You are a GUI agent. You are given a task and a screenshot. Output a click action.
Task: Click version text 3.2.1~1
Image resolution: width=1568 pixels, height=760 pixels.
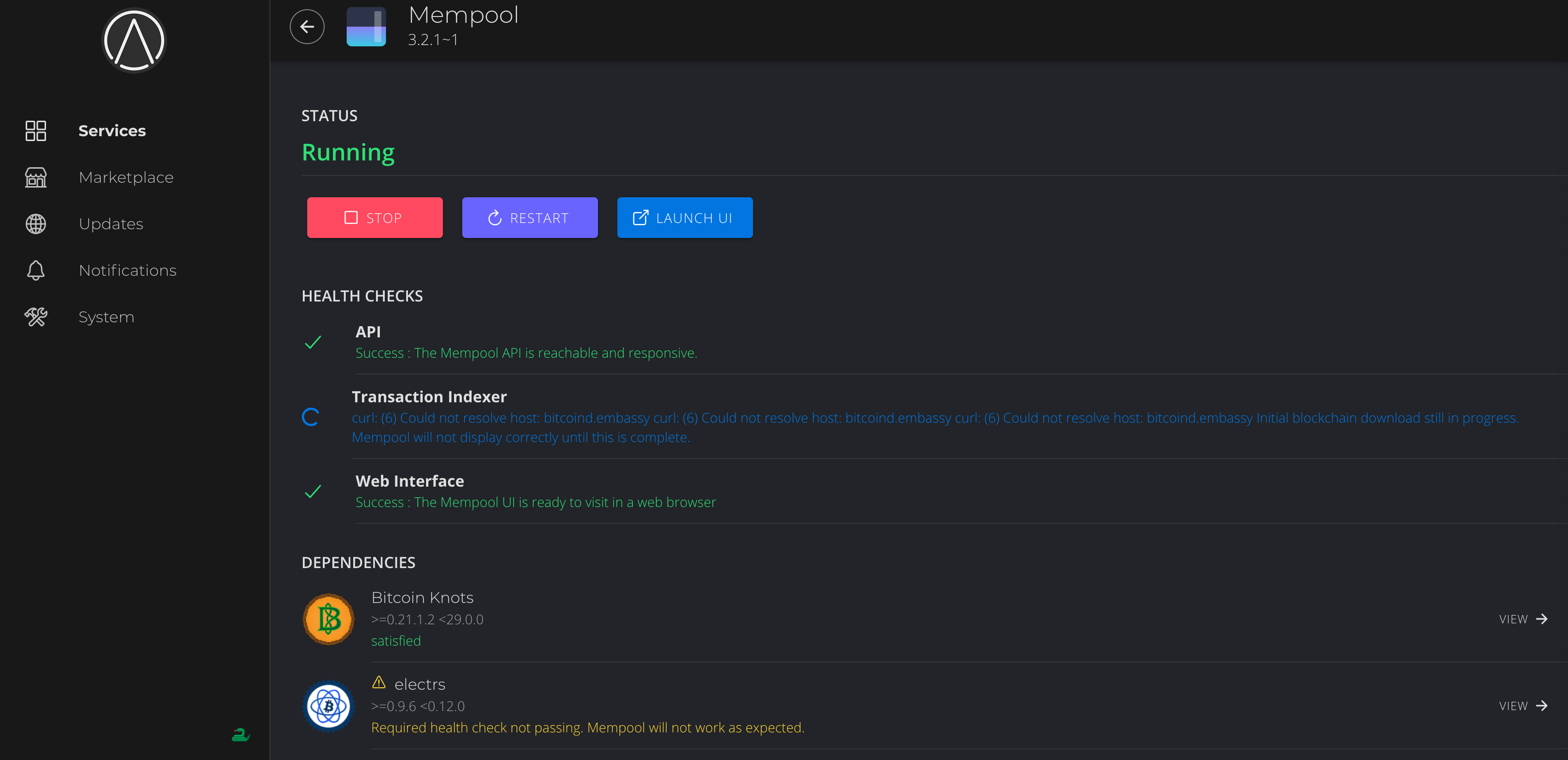tap(433, 40)
